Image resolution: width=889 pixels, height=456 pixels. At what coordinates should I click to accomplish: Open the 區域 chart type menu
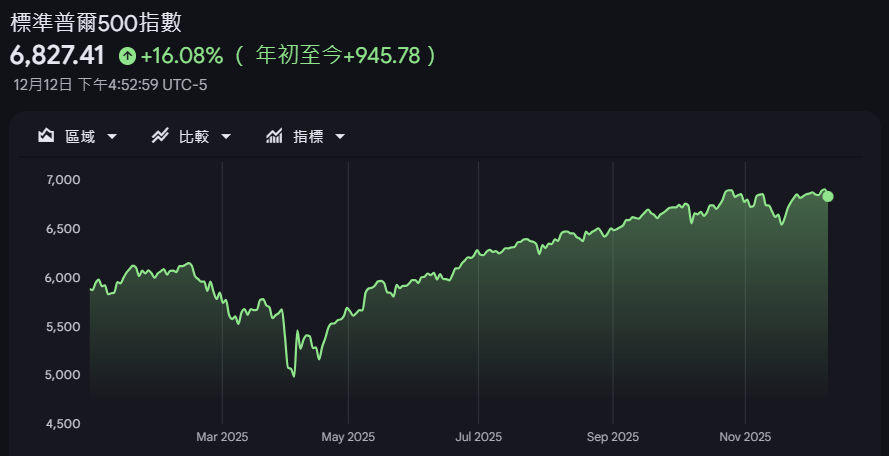point(78,136)
